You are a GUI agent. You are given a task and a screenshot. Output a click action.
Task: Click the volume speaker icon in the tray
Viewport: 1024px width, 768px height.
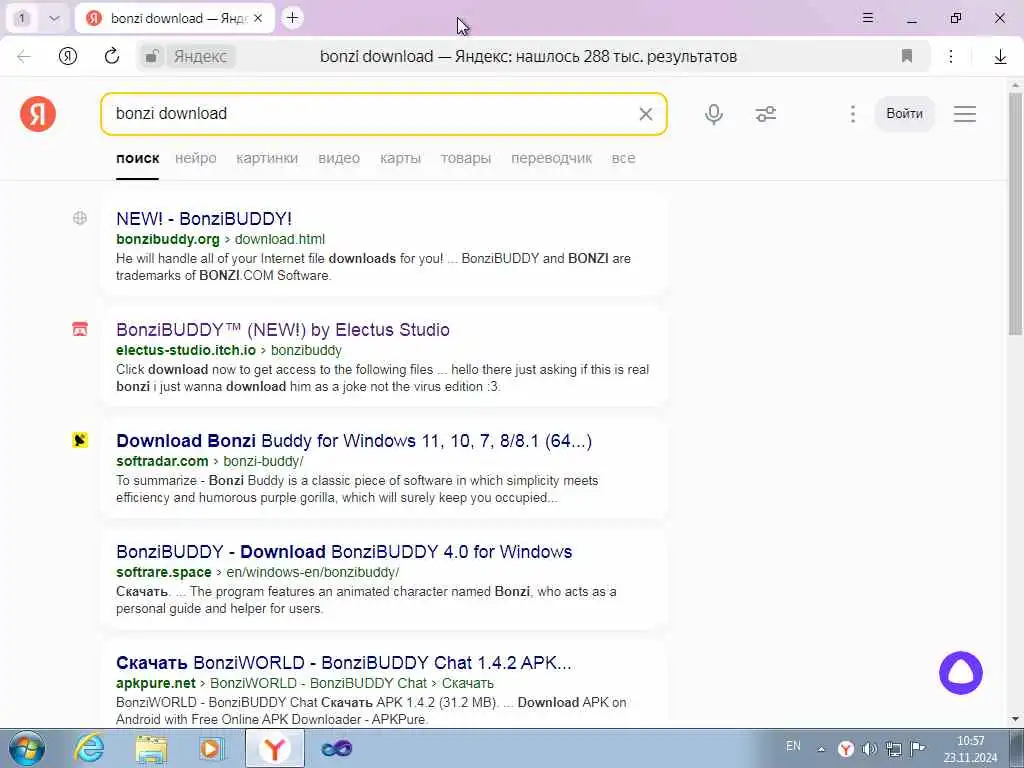(x=869, y=748)
